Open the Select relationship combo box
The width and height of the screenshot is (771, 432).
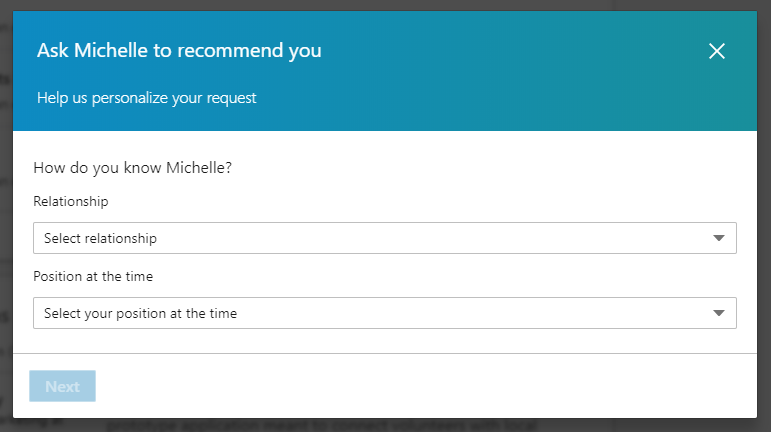point(384,239)
